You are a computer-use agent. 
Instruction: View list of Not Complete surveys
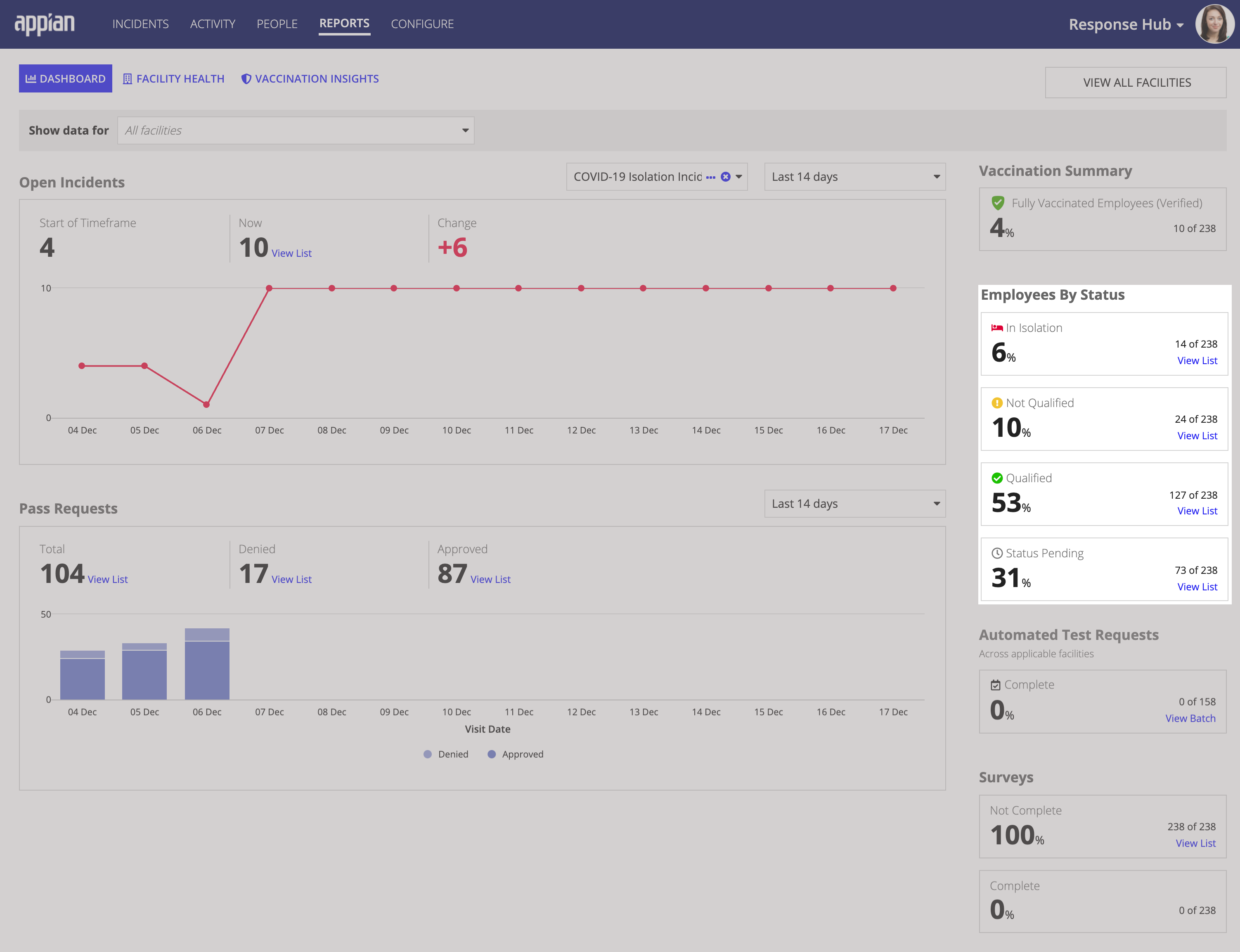tap(1195, 844)
